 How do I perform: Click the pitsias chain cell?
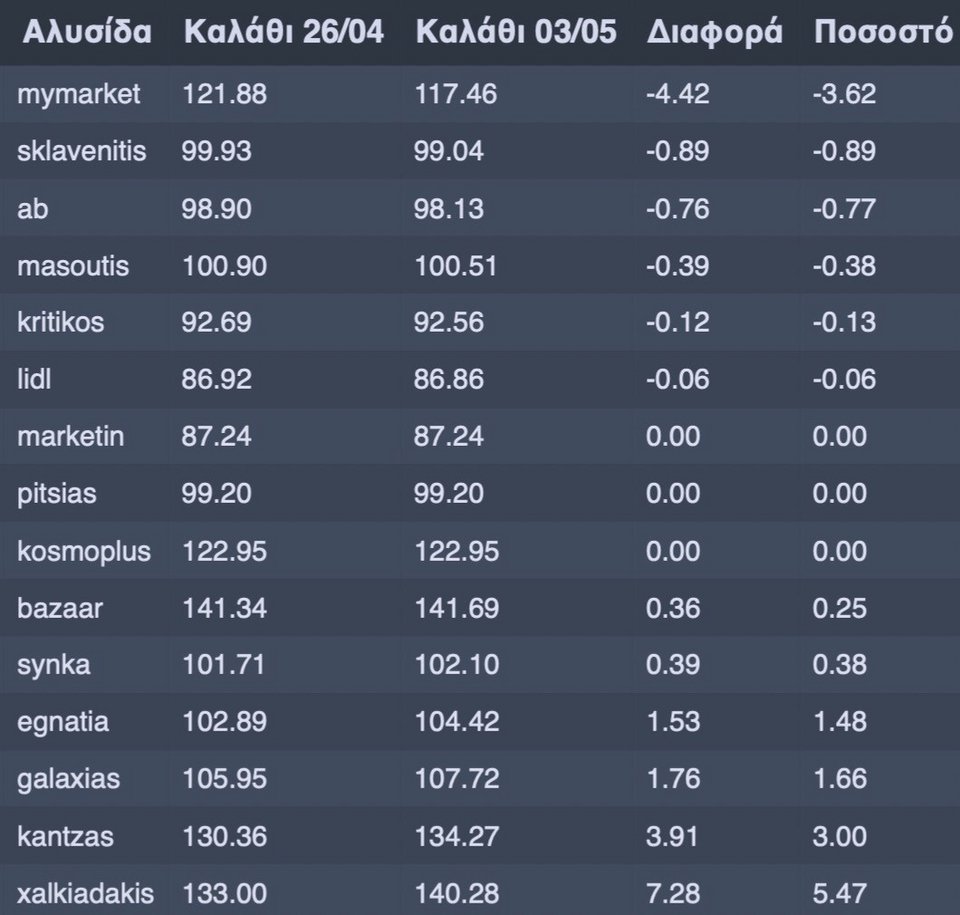coord(56,494)
